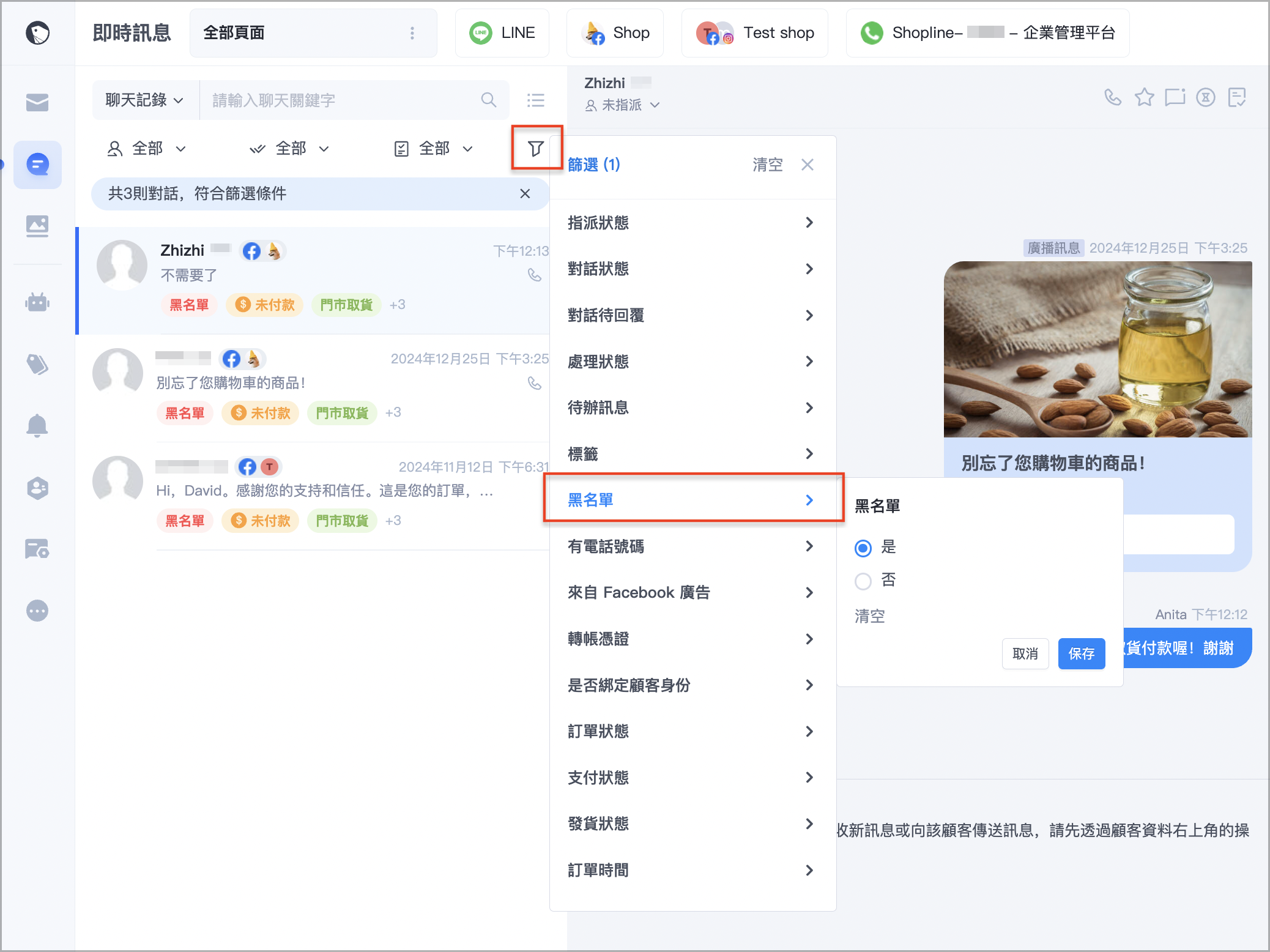Open the 來自 Facebook 廣告 filter option

point(692,592)
